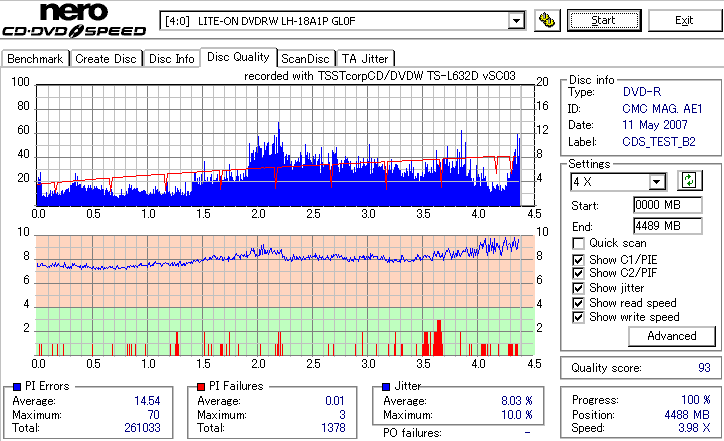
Task: Click the Jitter maximum 10.0 %
Action: pos(517,415)
